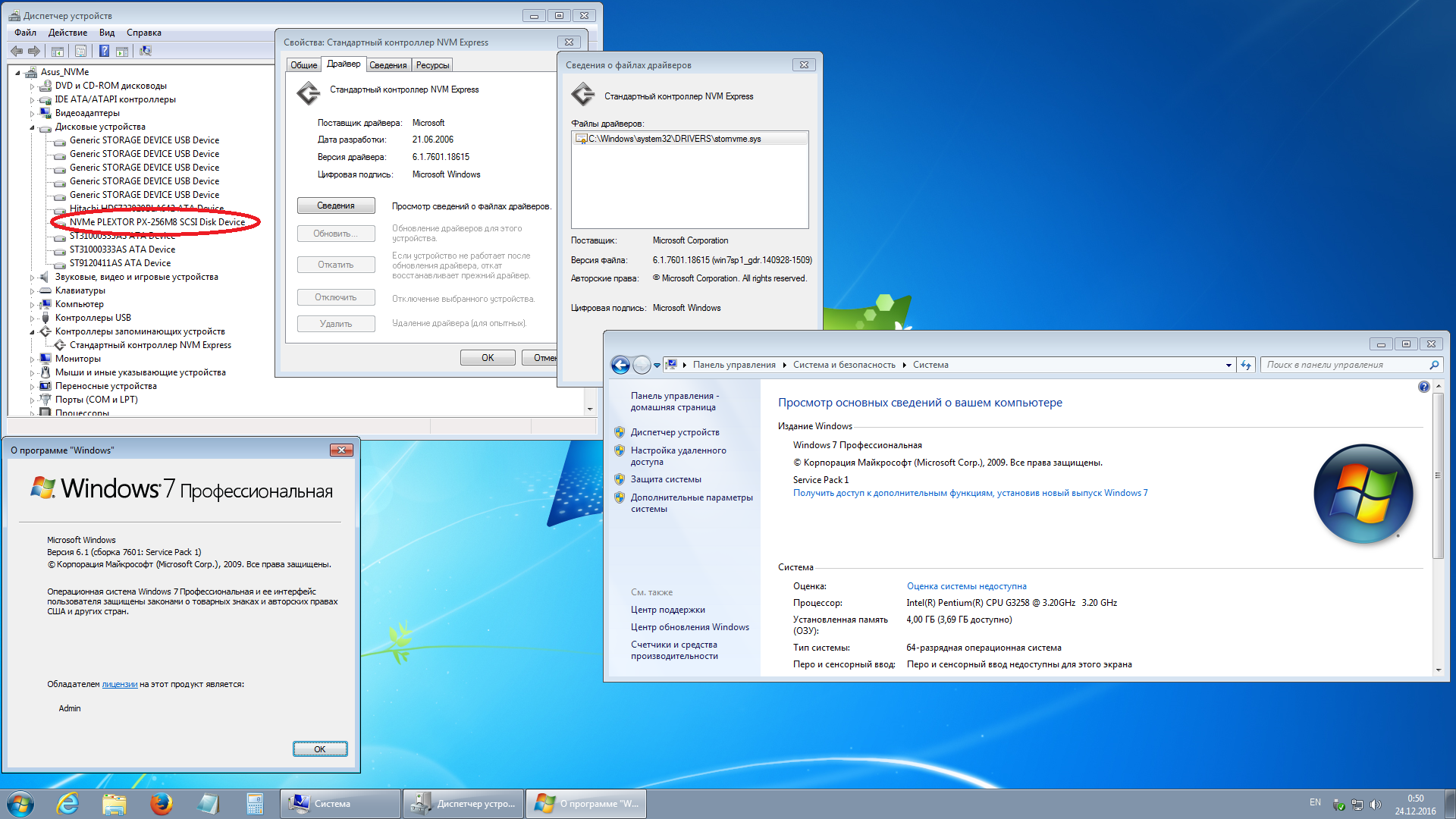Select the stornvme.sys driver file entry
This screenshot has width=1456, height=819.
coord(689,139)
